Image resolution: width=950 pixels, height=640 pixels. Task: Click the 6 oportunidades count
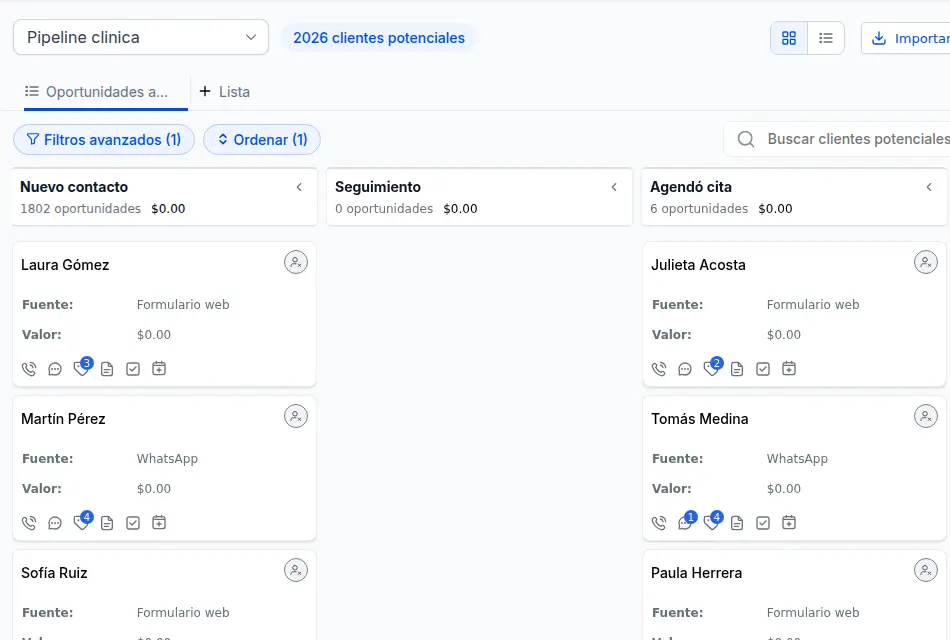coord(699,209)
